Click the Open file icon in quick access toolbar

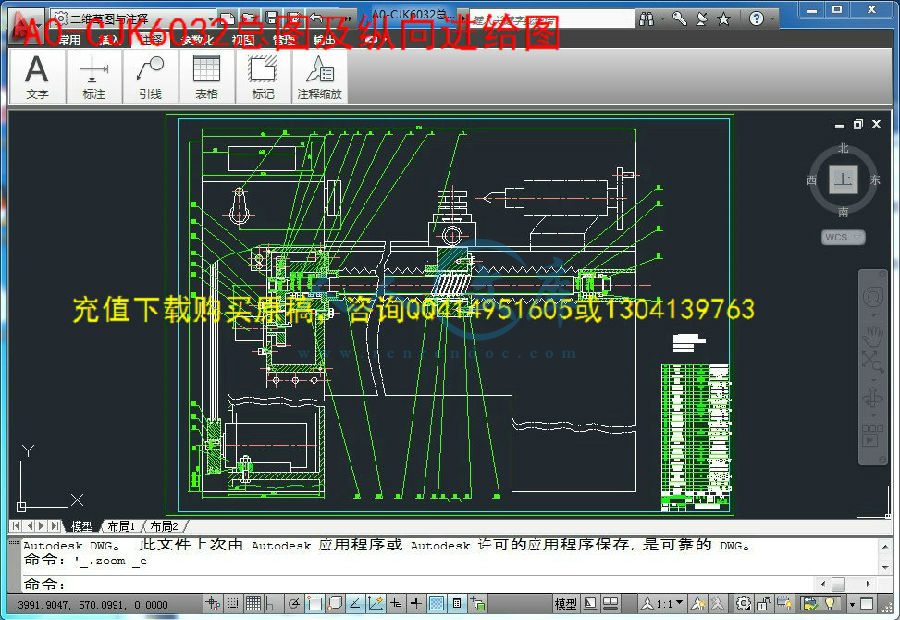249,18
